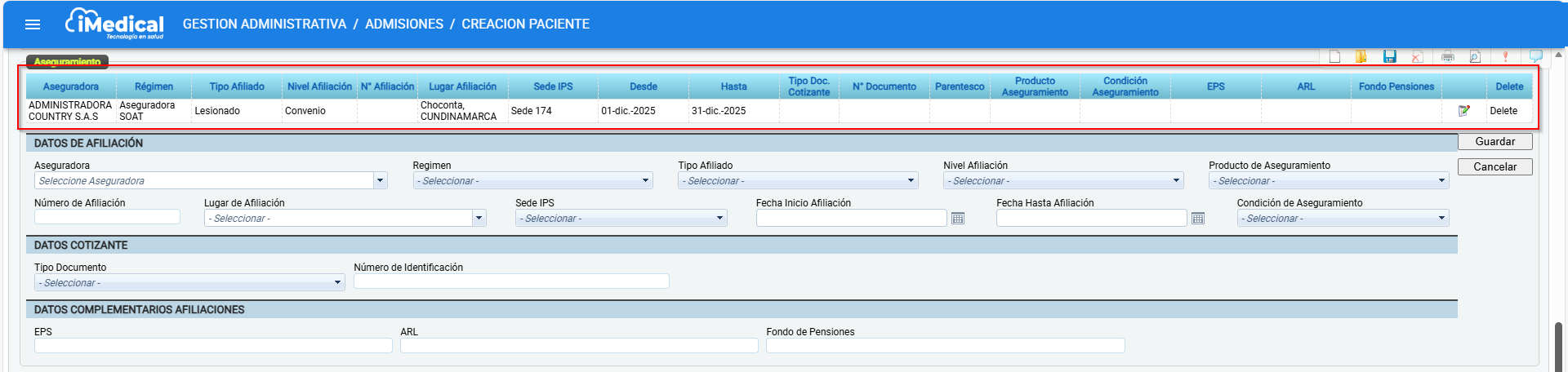Viewport: 1568px width, 372px height.
Task: Click the Parentesco column header
Action: pyautogui.click(x=960, y=86)
